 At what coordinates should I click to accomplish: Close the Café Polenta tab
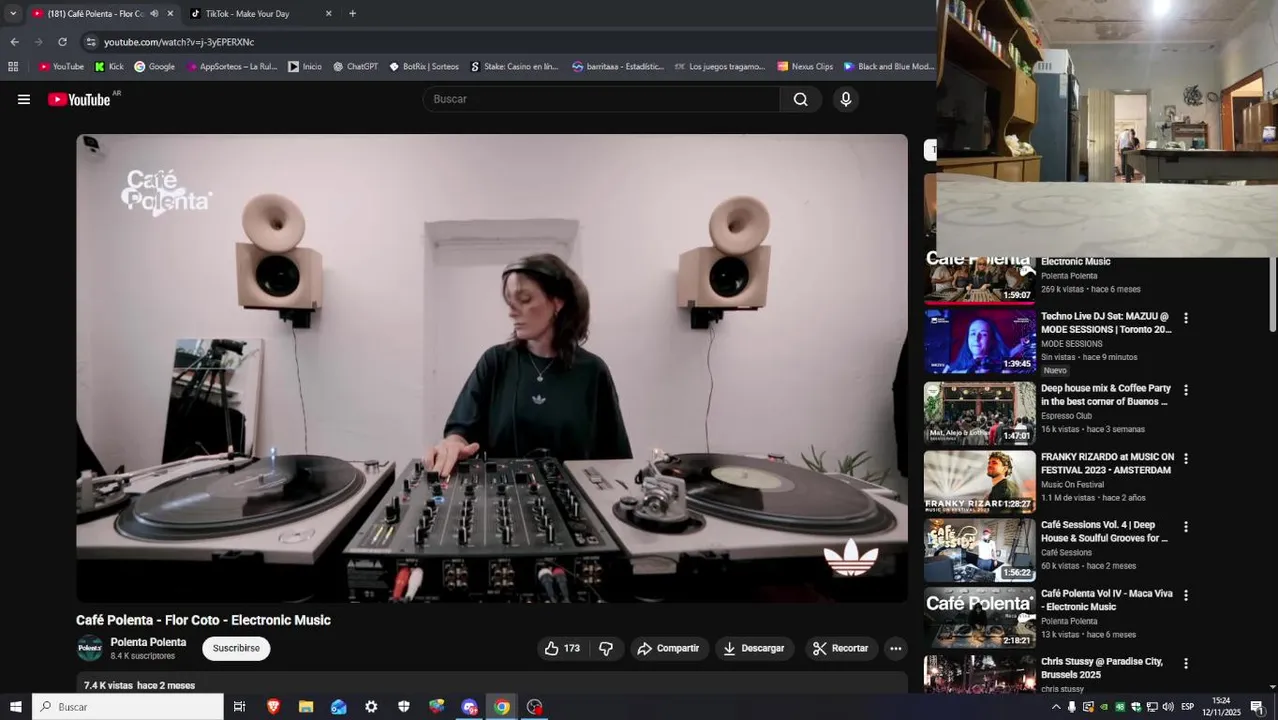point(170,14)
